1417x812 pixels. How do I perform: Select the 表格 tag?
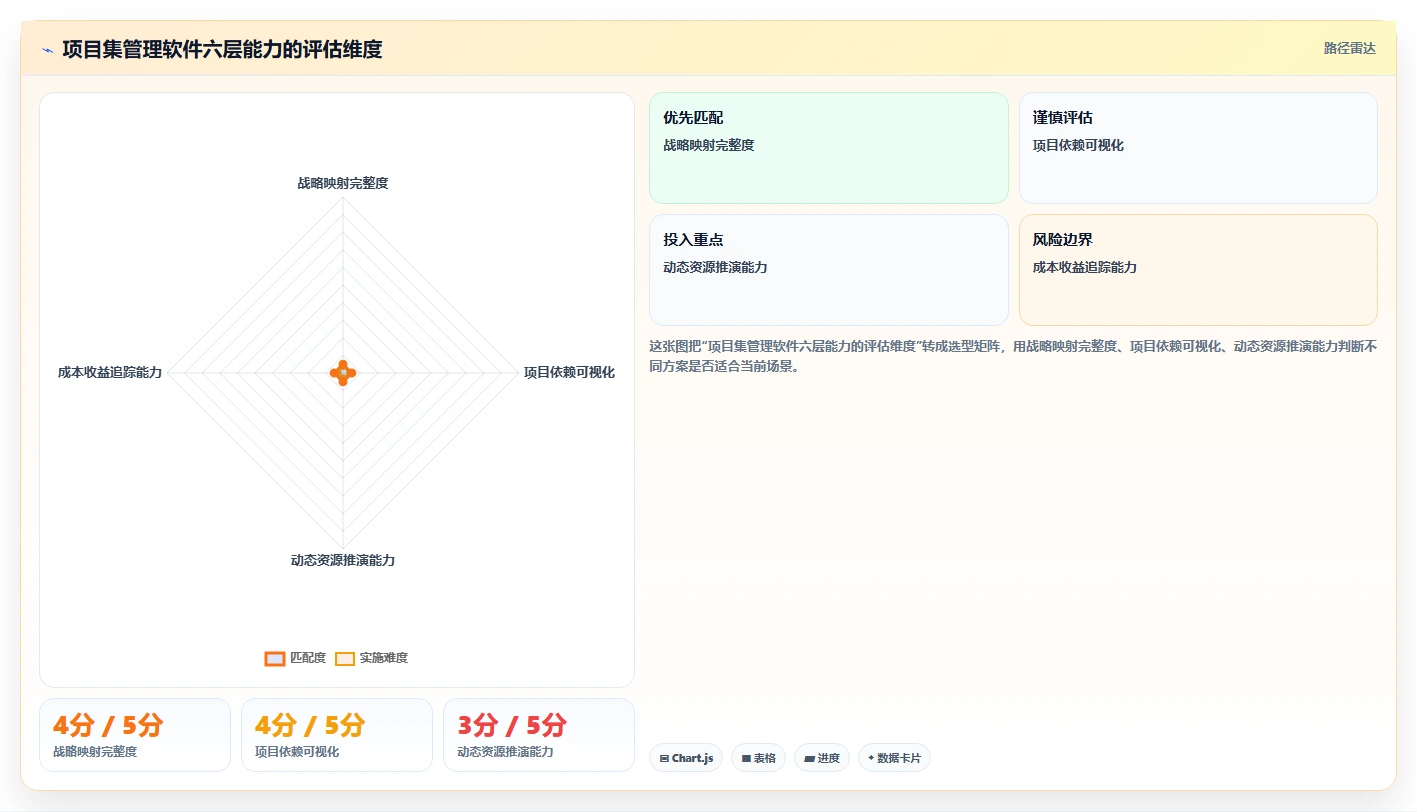pos(758,758)
